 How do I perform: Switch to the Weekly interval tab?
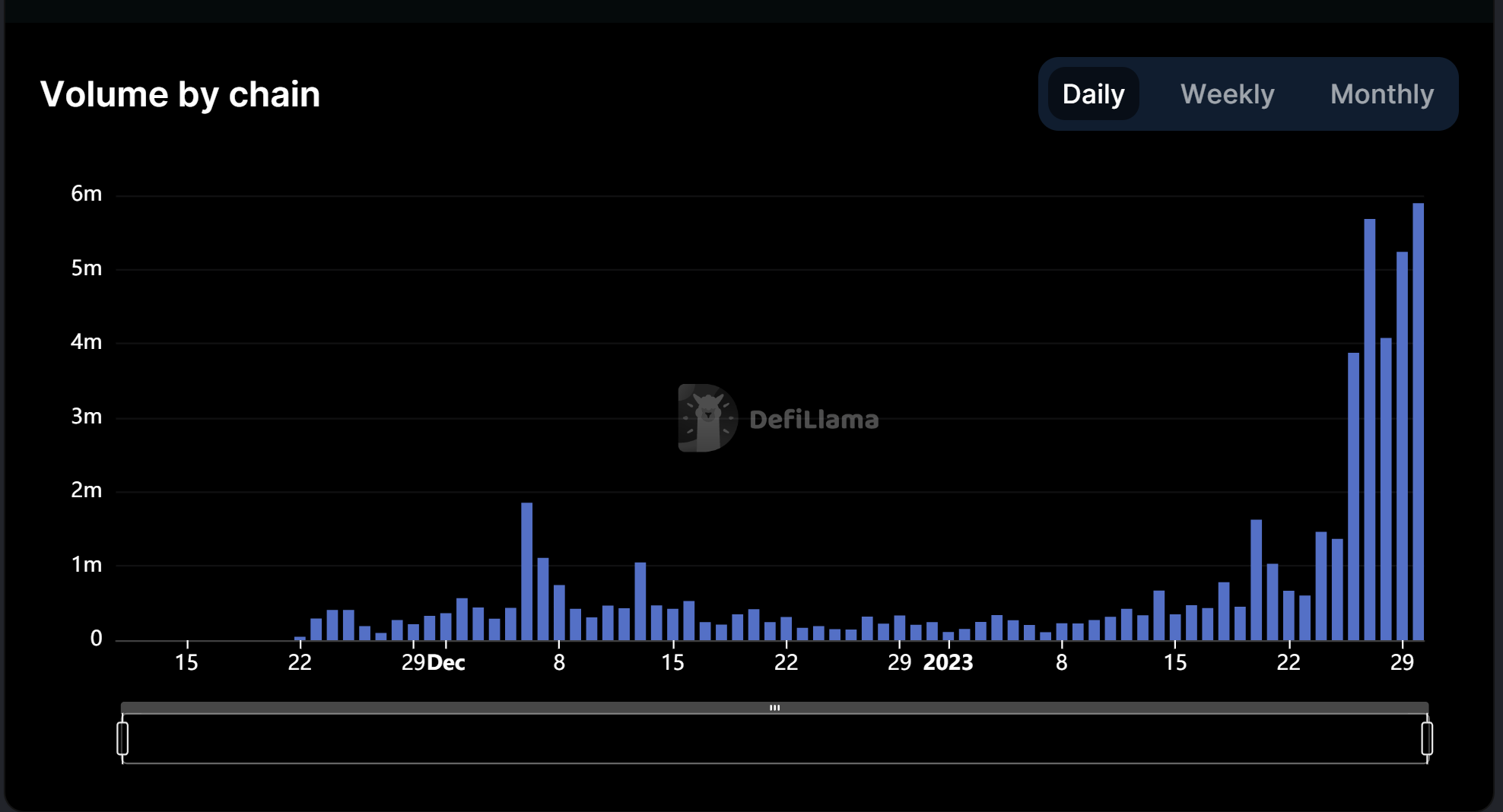(1227, 94)
